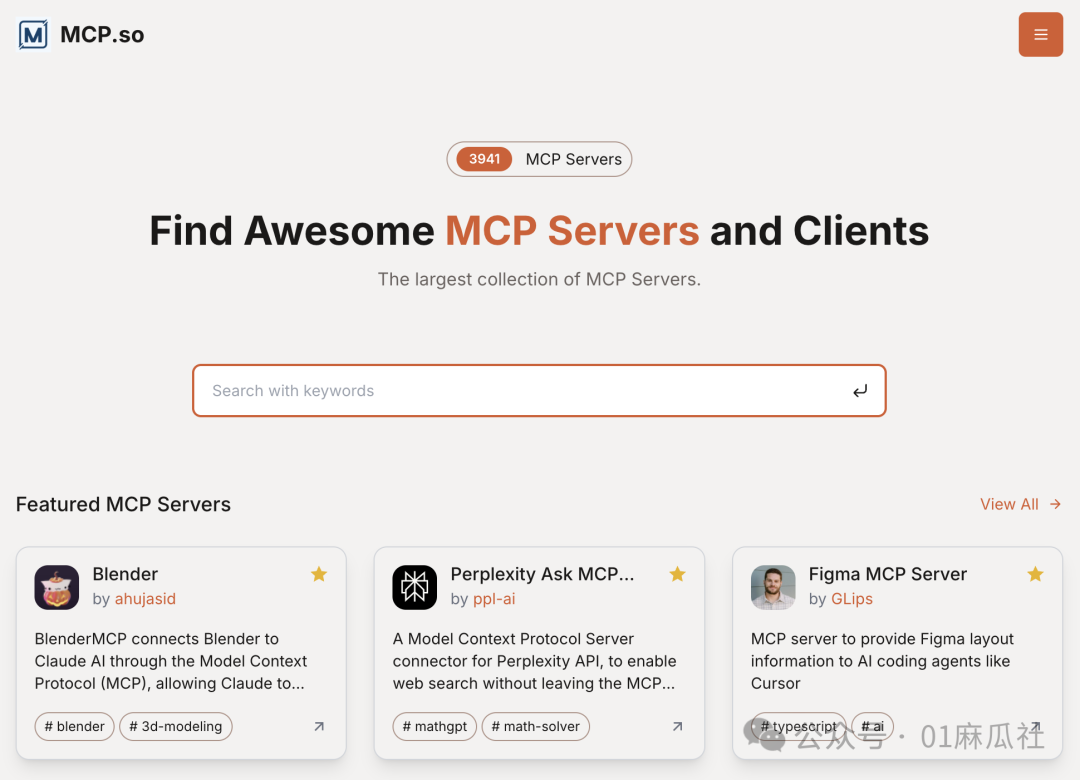
Task: Open author ahujasid profile
Action: (x=145, y=599)
